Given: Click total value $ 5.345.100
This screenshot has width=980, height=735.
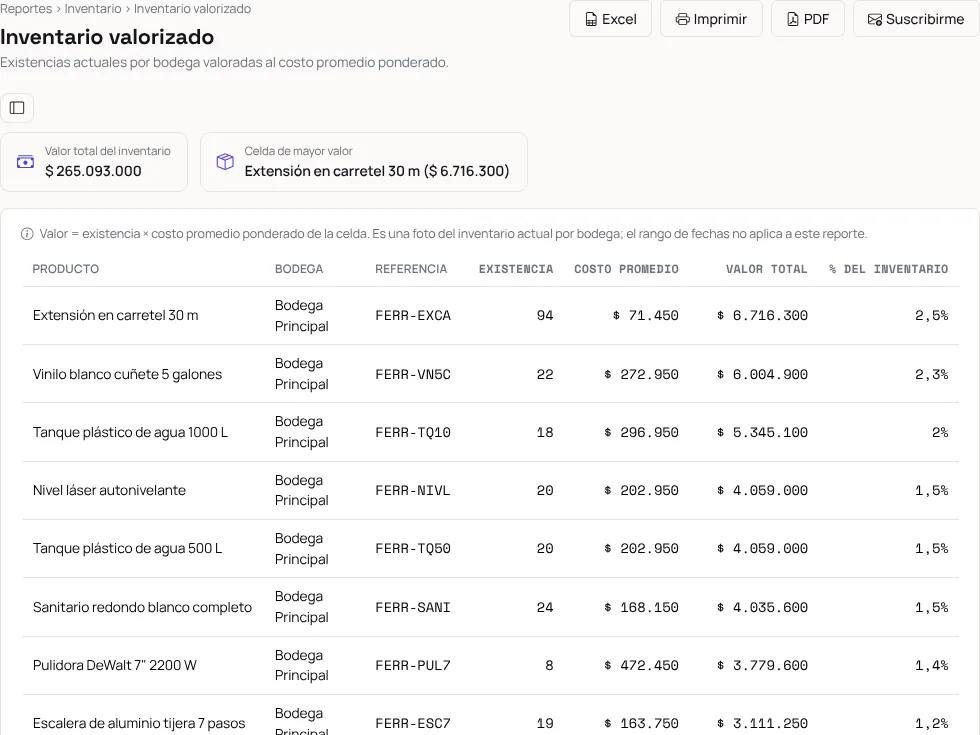Looking at the screenshot, I should point(762,432).
